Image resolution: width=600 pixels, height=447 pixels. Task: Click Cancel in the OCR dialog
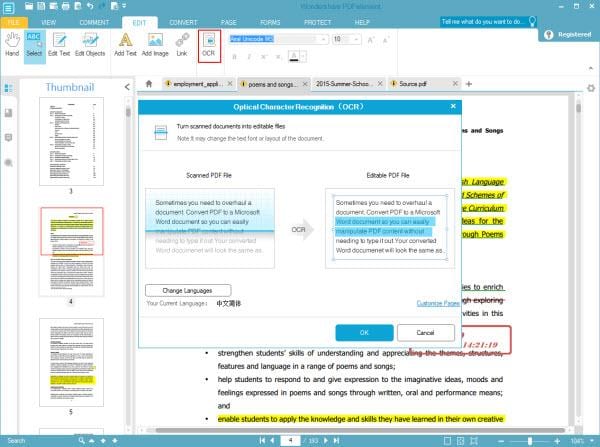(x=426, y=333)
